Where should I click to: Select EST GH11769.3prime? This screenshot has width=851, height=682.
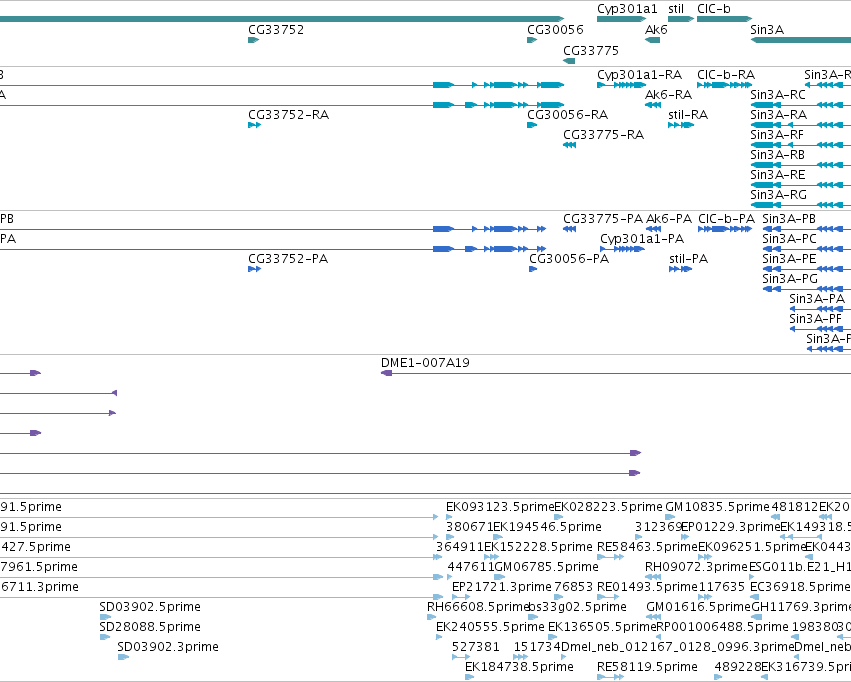757,617
